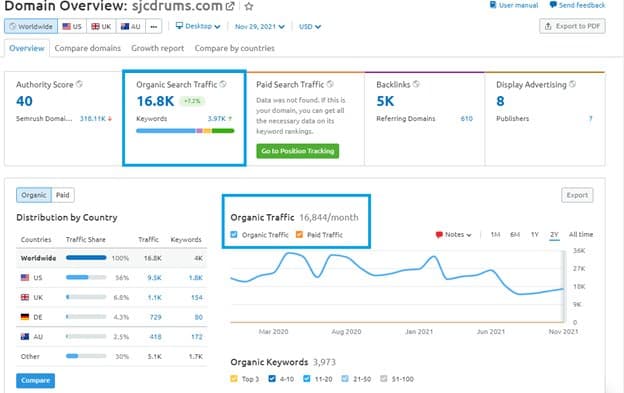Click Go to Position Tracking button
Image resolution: width=624 pixels, height=393 pixels.
(298, 151)
